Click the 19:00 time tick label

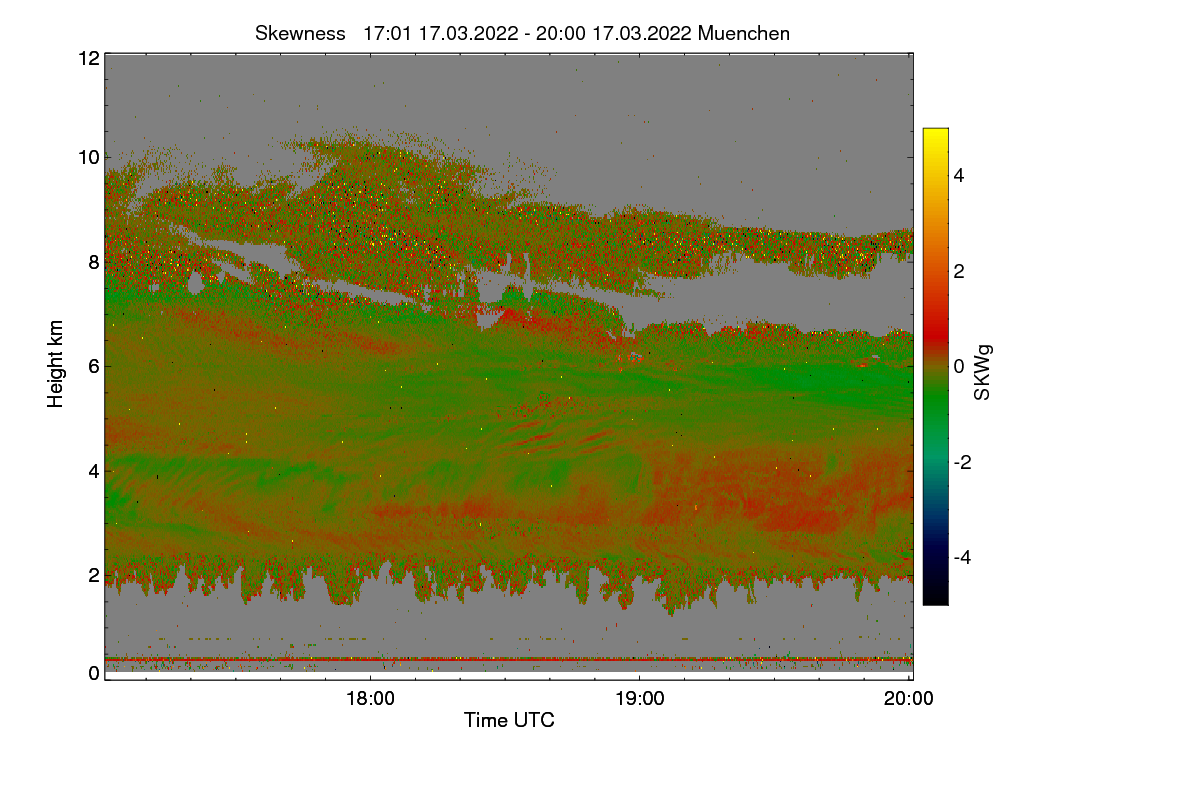point(640,699)
